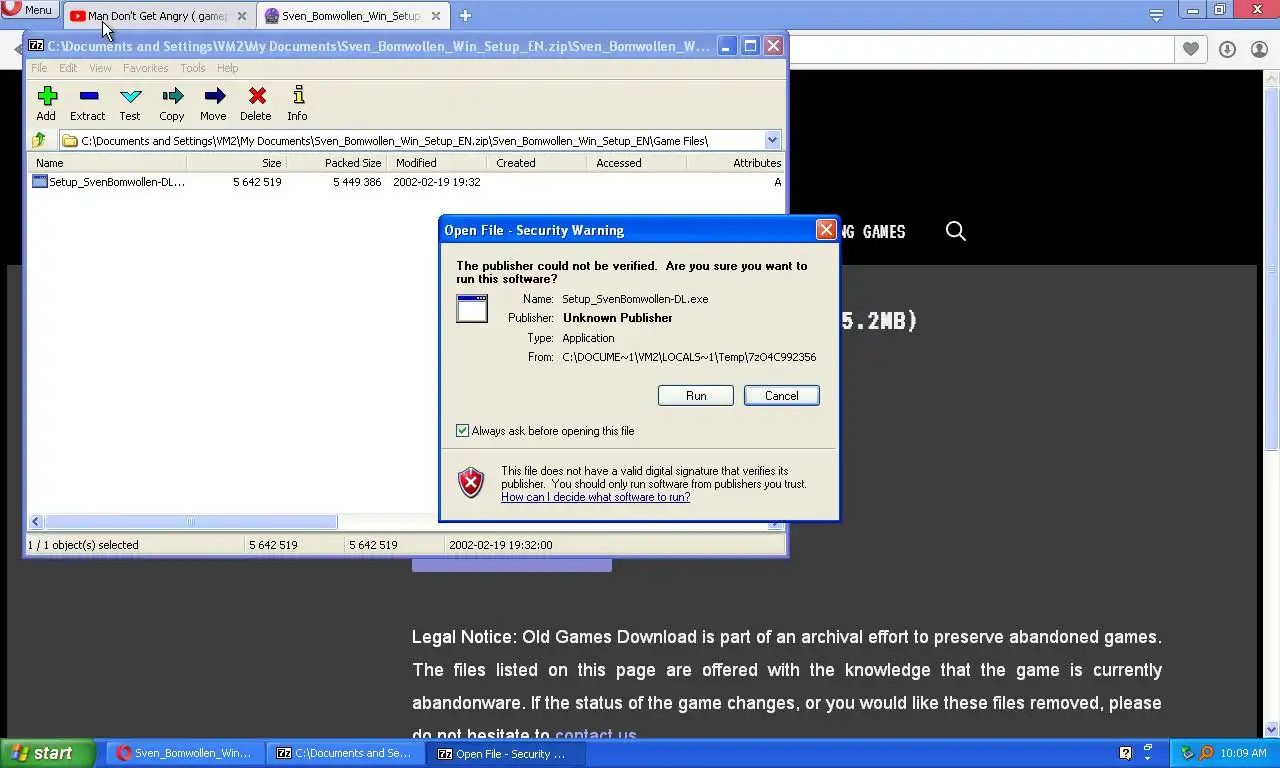Open the browser profile icon
This screenshot has height=768, width=1280.
[x=1259, y=49]
